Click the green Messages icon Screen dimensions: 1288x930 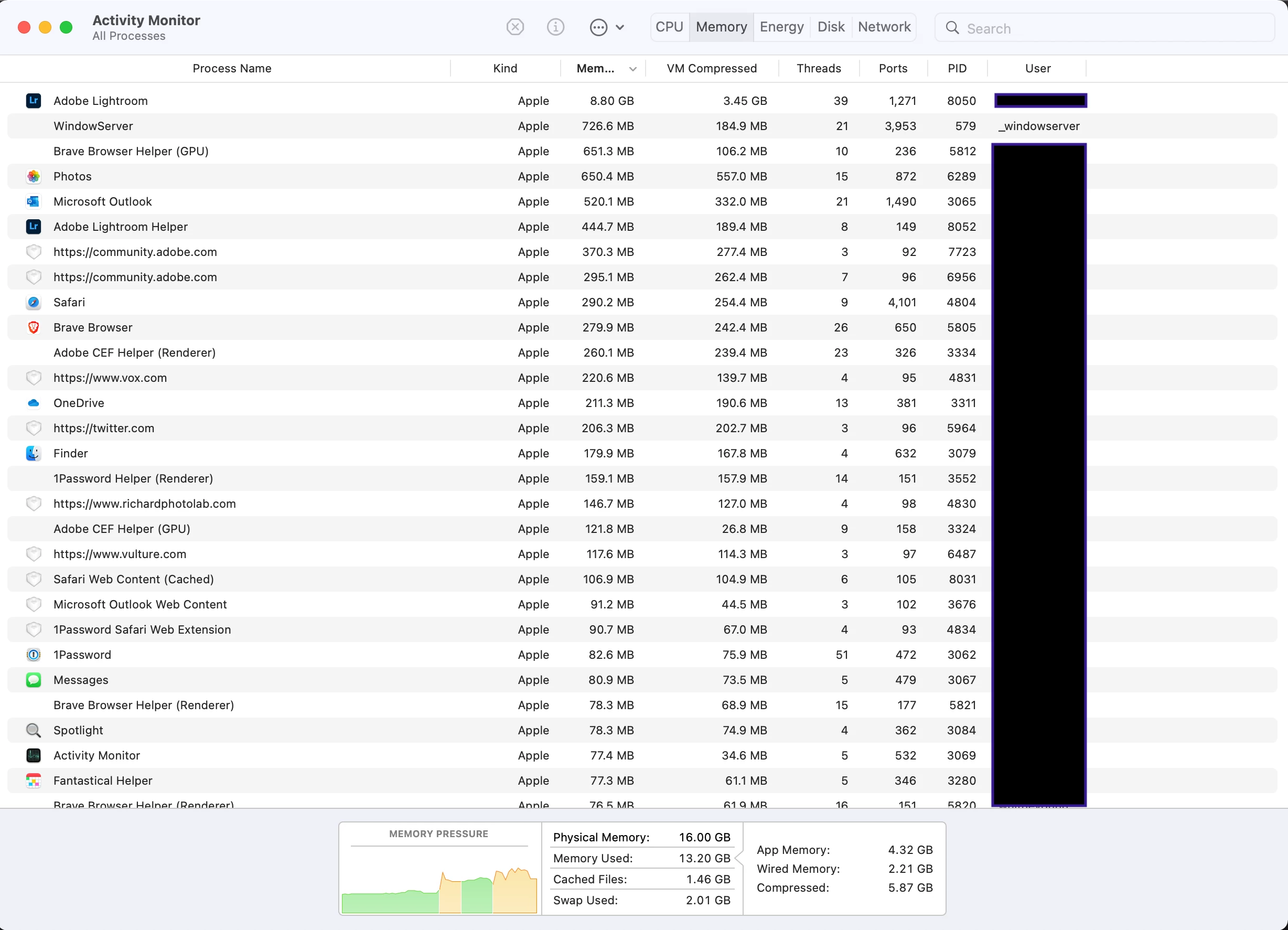[x=34, y=679]
